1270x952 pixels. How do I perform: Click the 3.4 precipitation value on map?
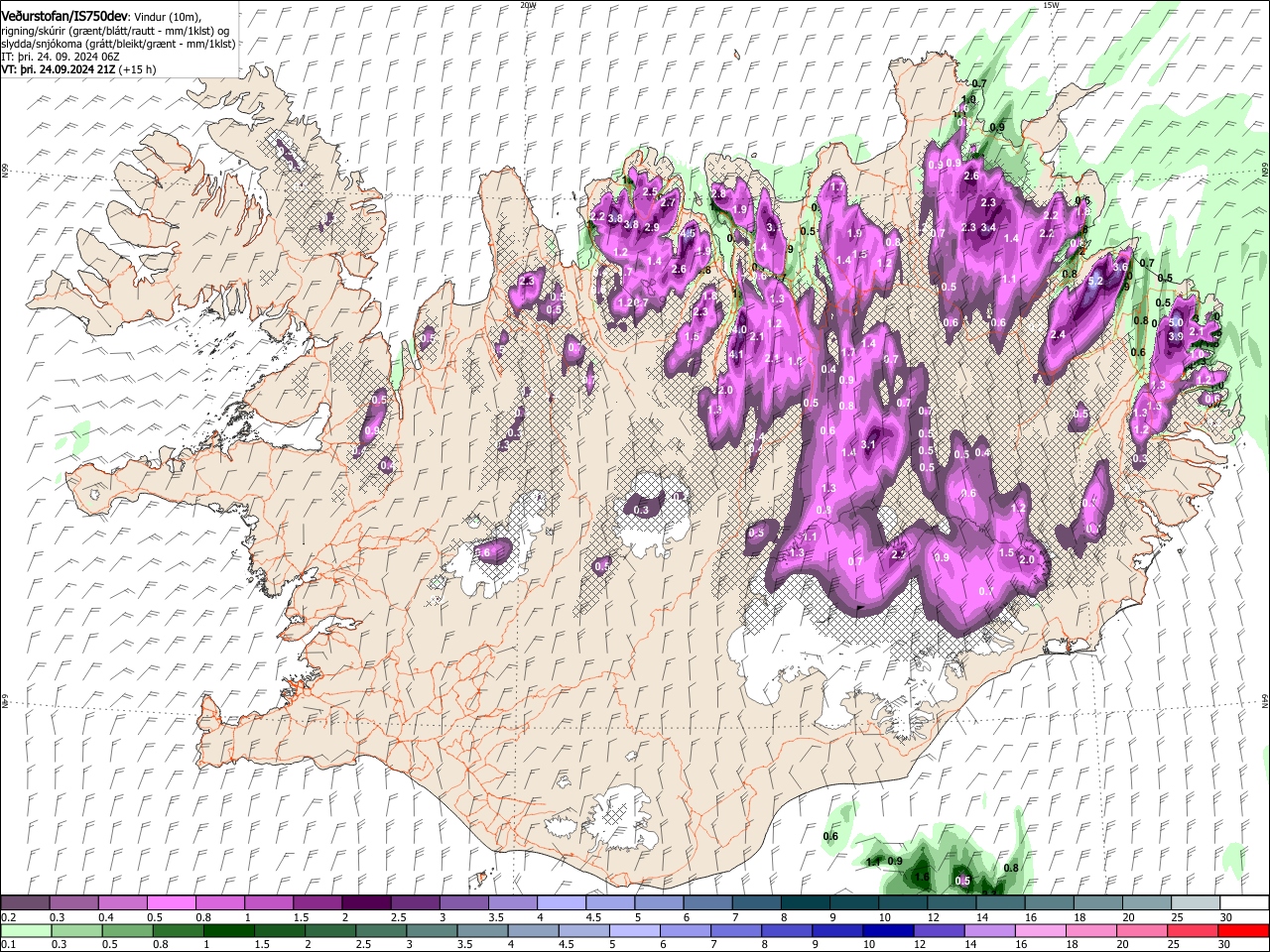tap(988, 227)
